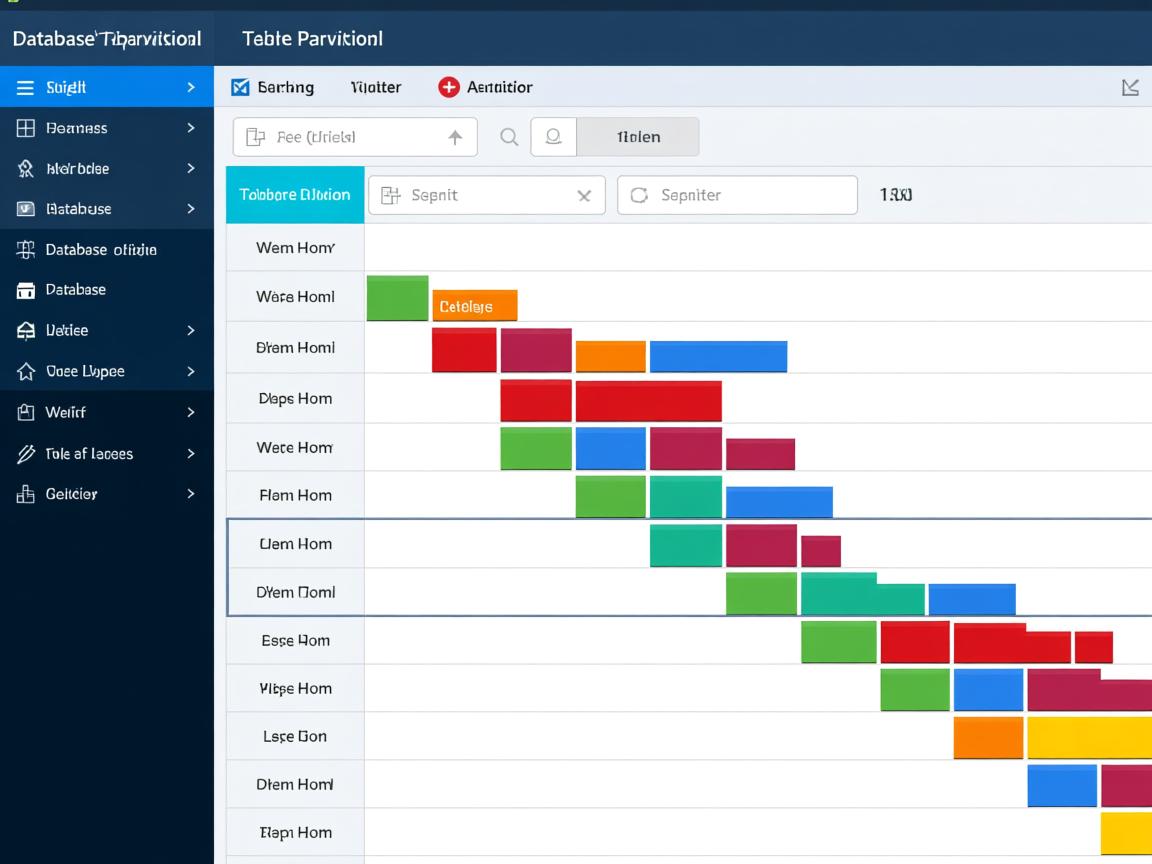Click the grid icon next to Beaneass
This screenshot has height=864, width=1152.
coord(26,128)
